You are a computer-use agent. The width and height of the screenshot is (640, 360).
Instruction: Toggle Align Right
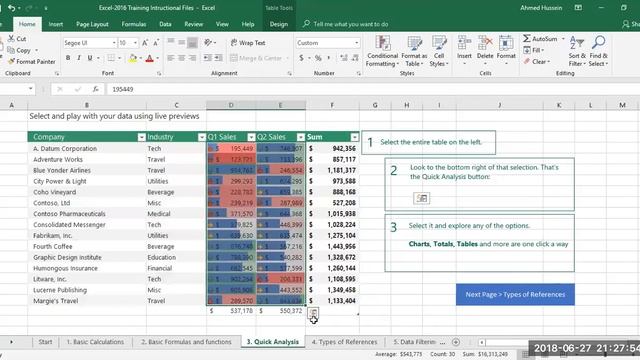pos(192,58)
